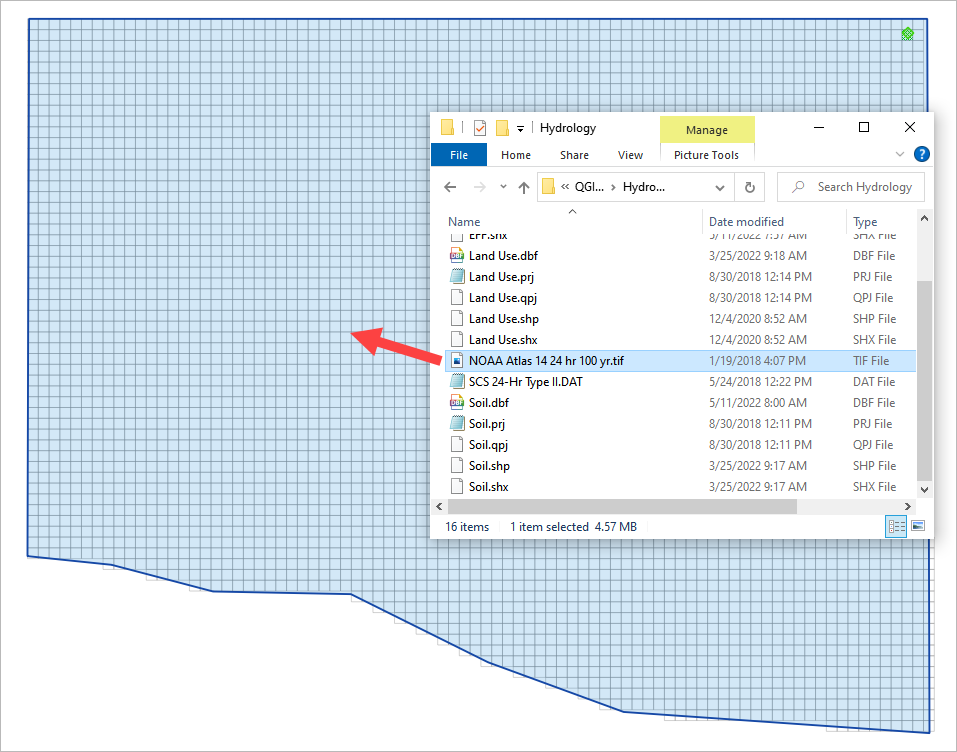This screenshot has height=752, width=957.
Task: Customize Quick Access Toolbar dropdown arrow
Action: click(520, 129)
